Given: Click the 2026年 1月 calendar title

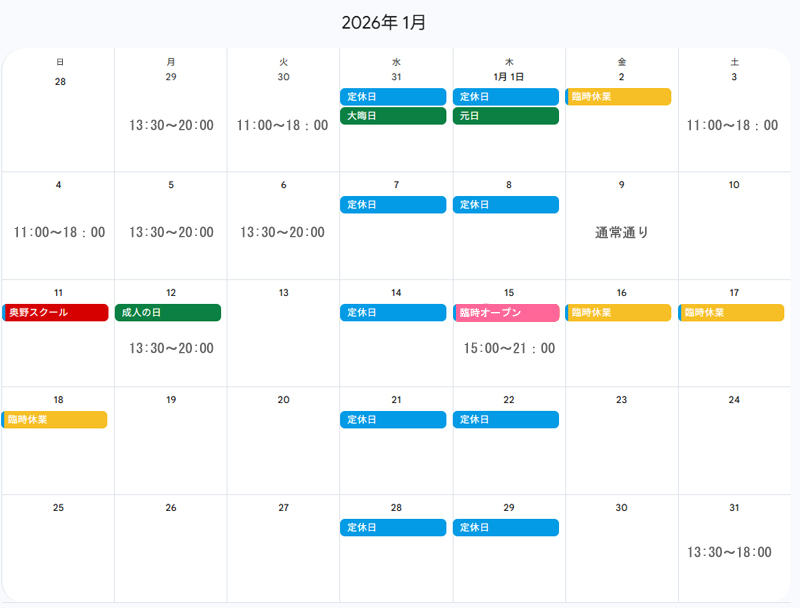Looking at the screenshot, I should pyautogui.click(x=384, y=23).
